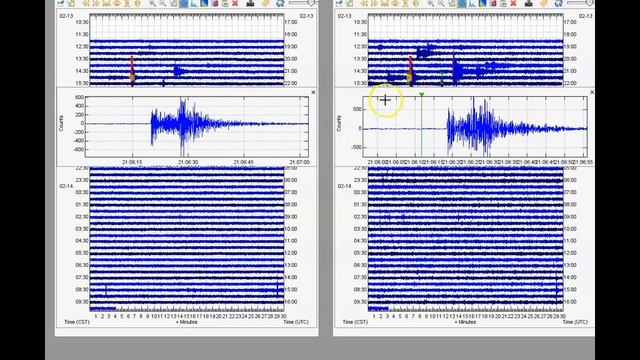Click '02-14' date label in right window

[x=344, y=186]
